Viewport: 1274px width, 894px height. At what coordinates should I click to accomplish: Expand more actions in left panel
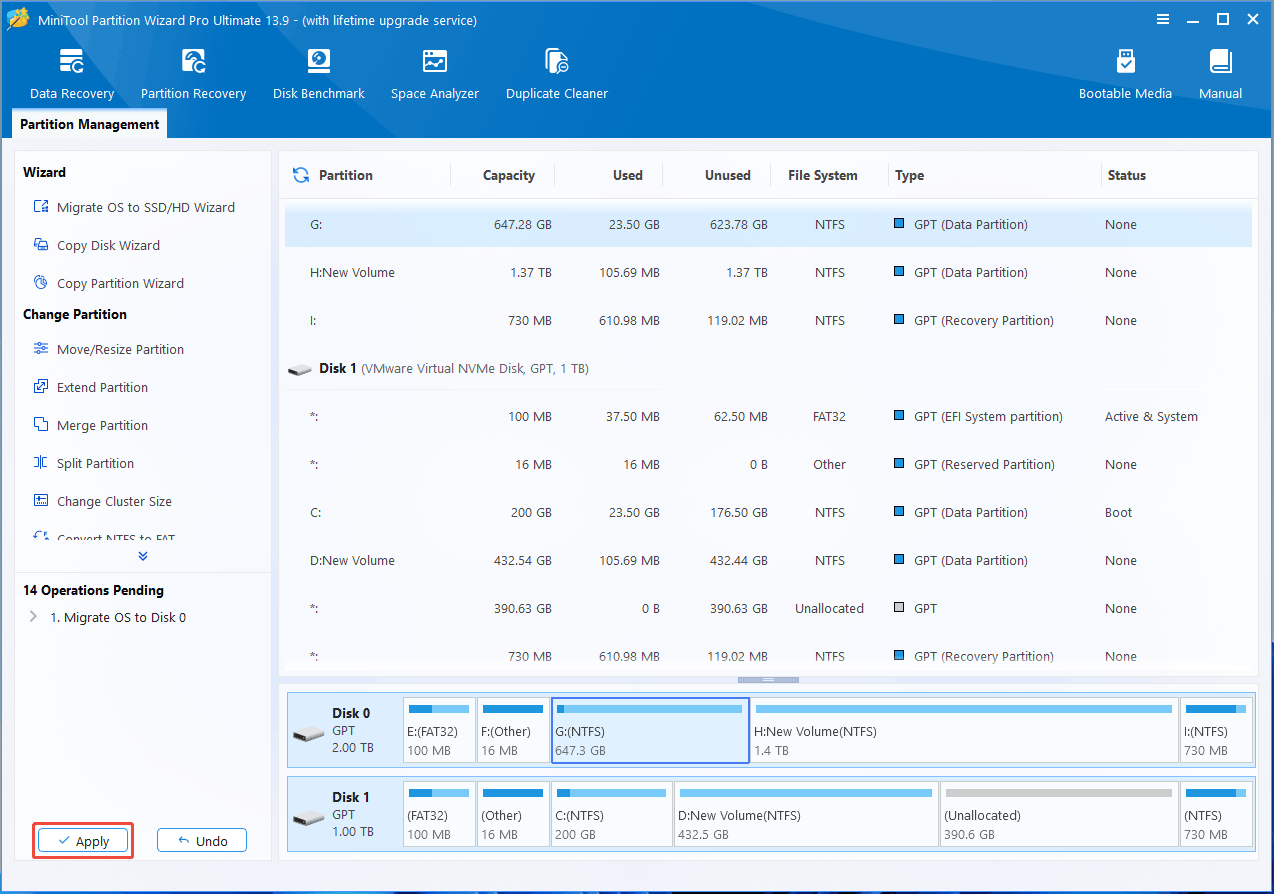click(143, 556)
